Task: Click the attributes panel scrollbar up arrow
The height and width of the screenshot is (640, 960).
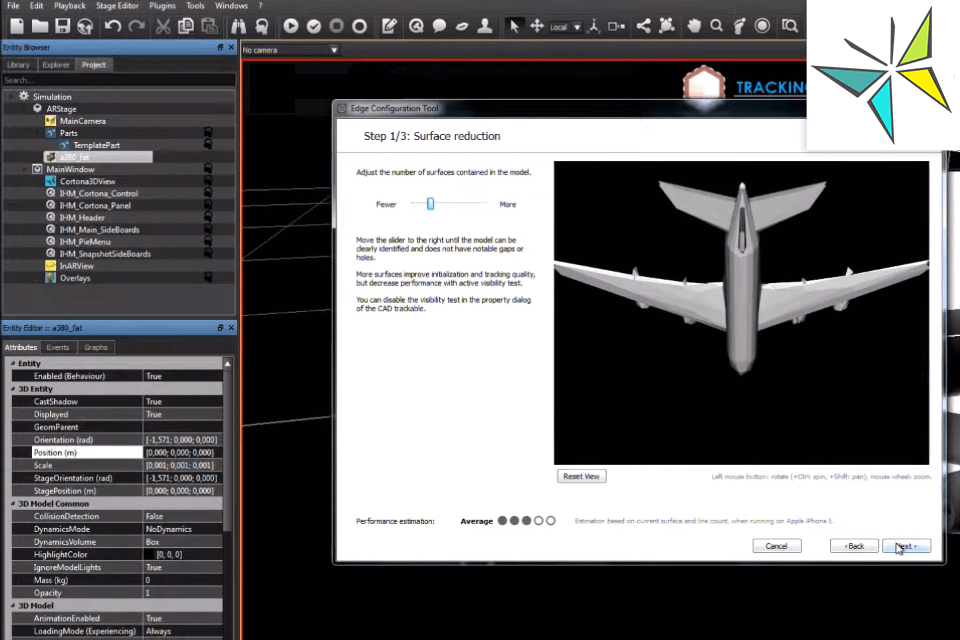Action: (227, 364)
